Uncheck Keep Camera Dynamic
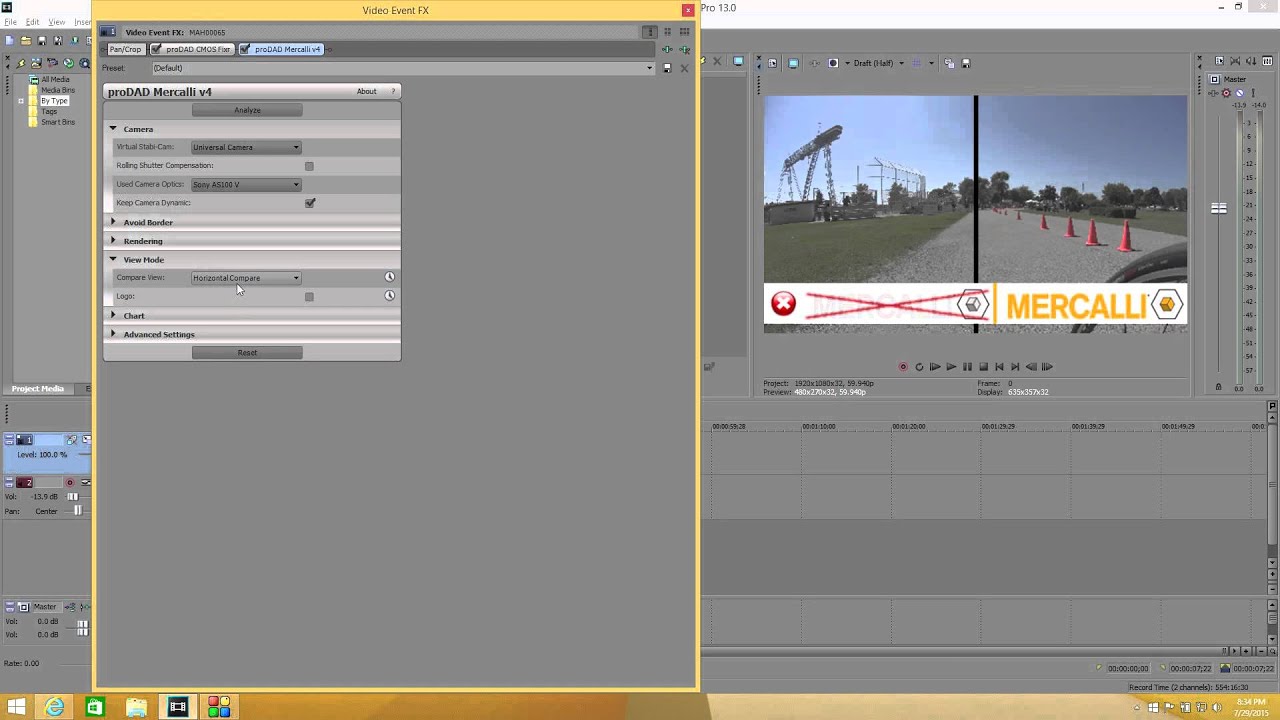The width and height of the screenshot is (1280, 720). 309,203
